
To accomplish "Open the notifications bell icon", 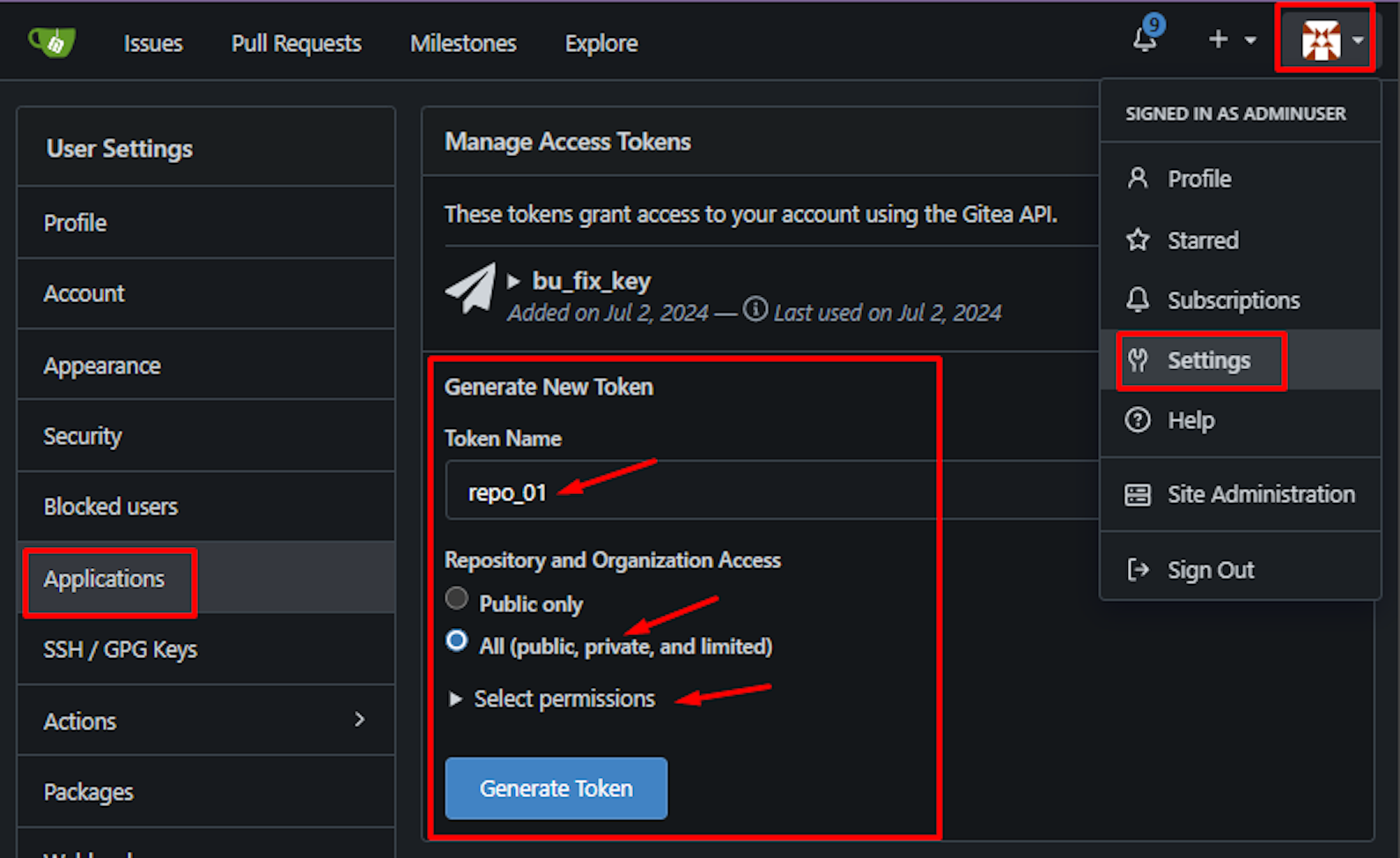I will click(x=1145, y=40).
